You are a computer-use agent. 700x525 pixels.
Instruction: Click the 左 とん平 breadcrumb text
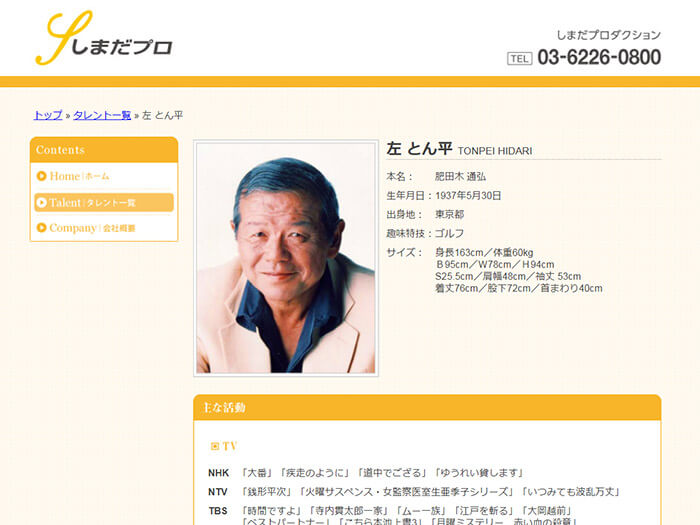162,115
